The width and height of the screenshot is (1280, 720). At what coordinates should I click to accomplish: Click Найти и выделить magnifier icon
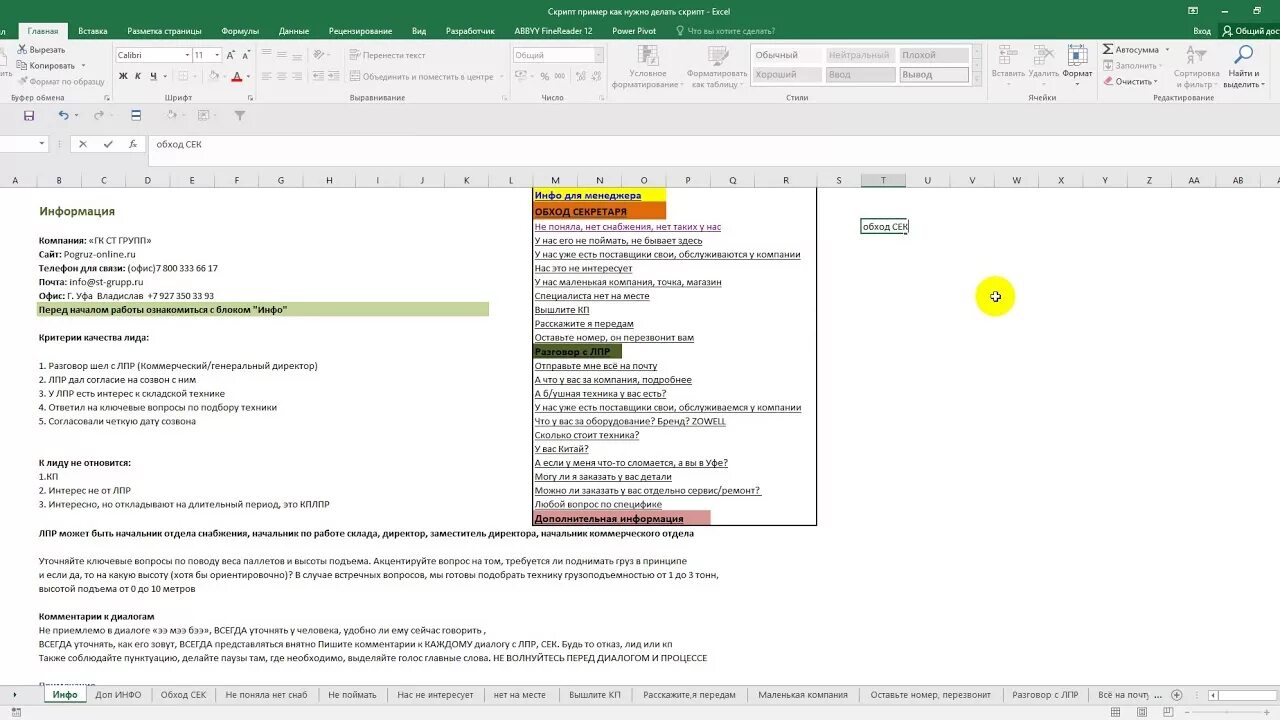click(1243, 55)
